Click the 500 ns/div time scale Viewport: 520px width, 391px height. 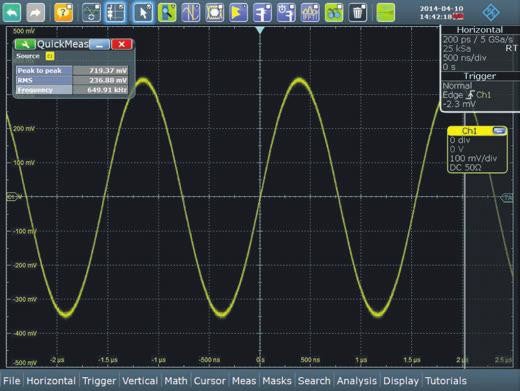(x=465, y=58)
